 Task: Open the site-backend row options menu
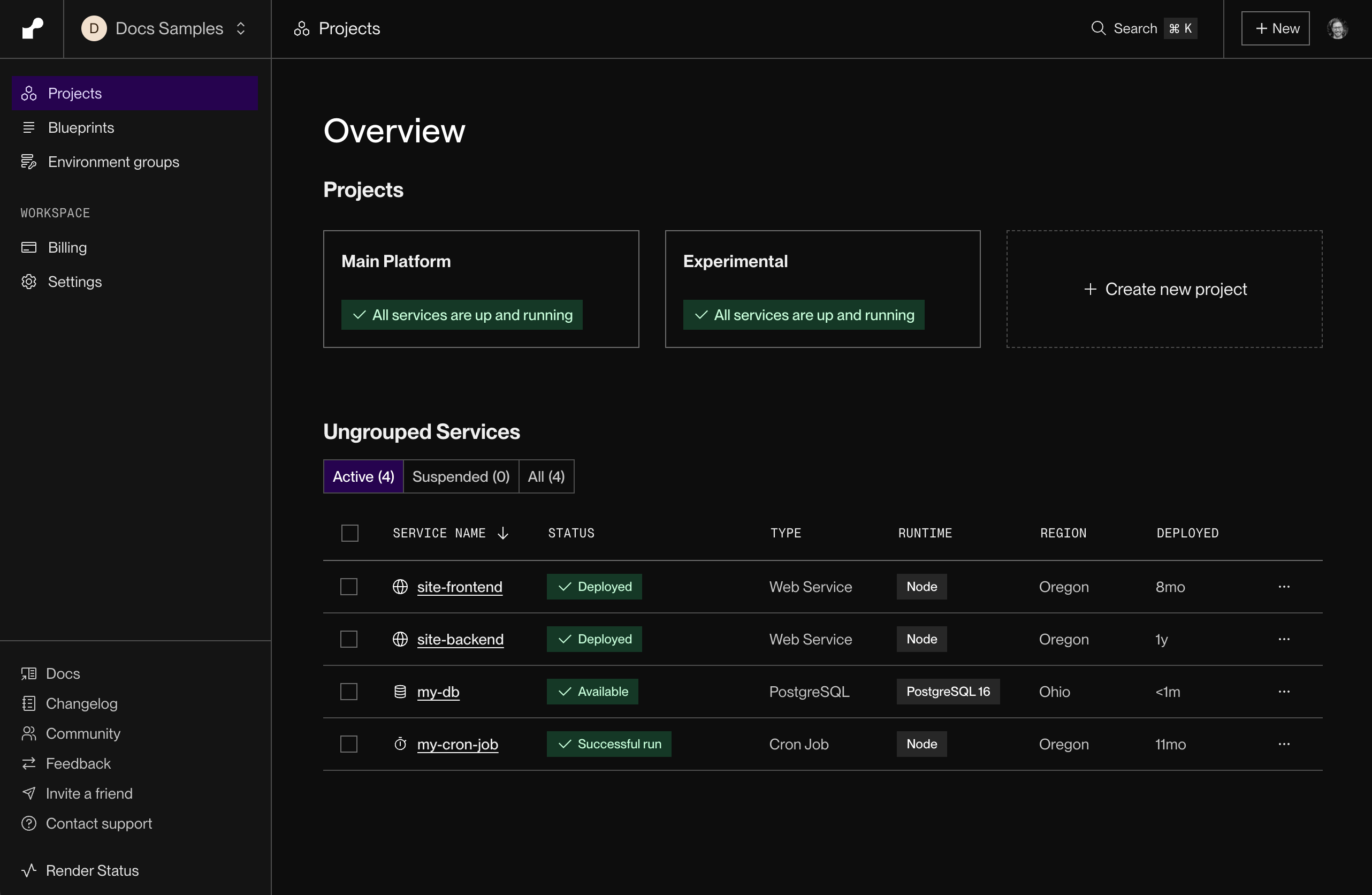coord(1284,639)
